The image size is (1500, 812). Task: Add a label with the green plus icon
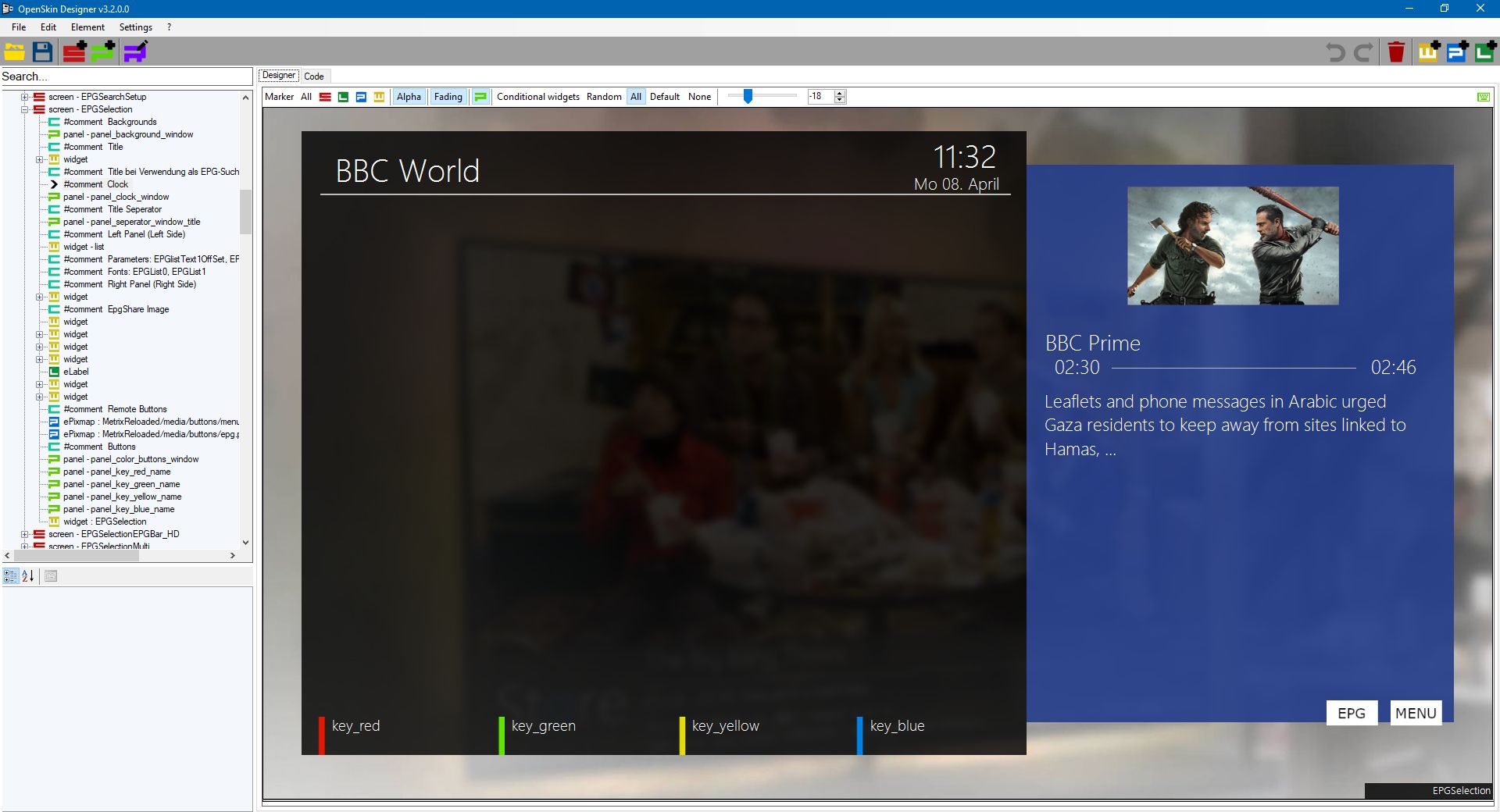coord(1485,52)
